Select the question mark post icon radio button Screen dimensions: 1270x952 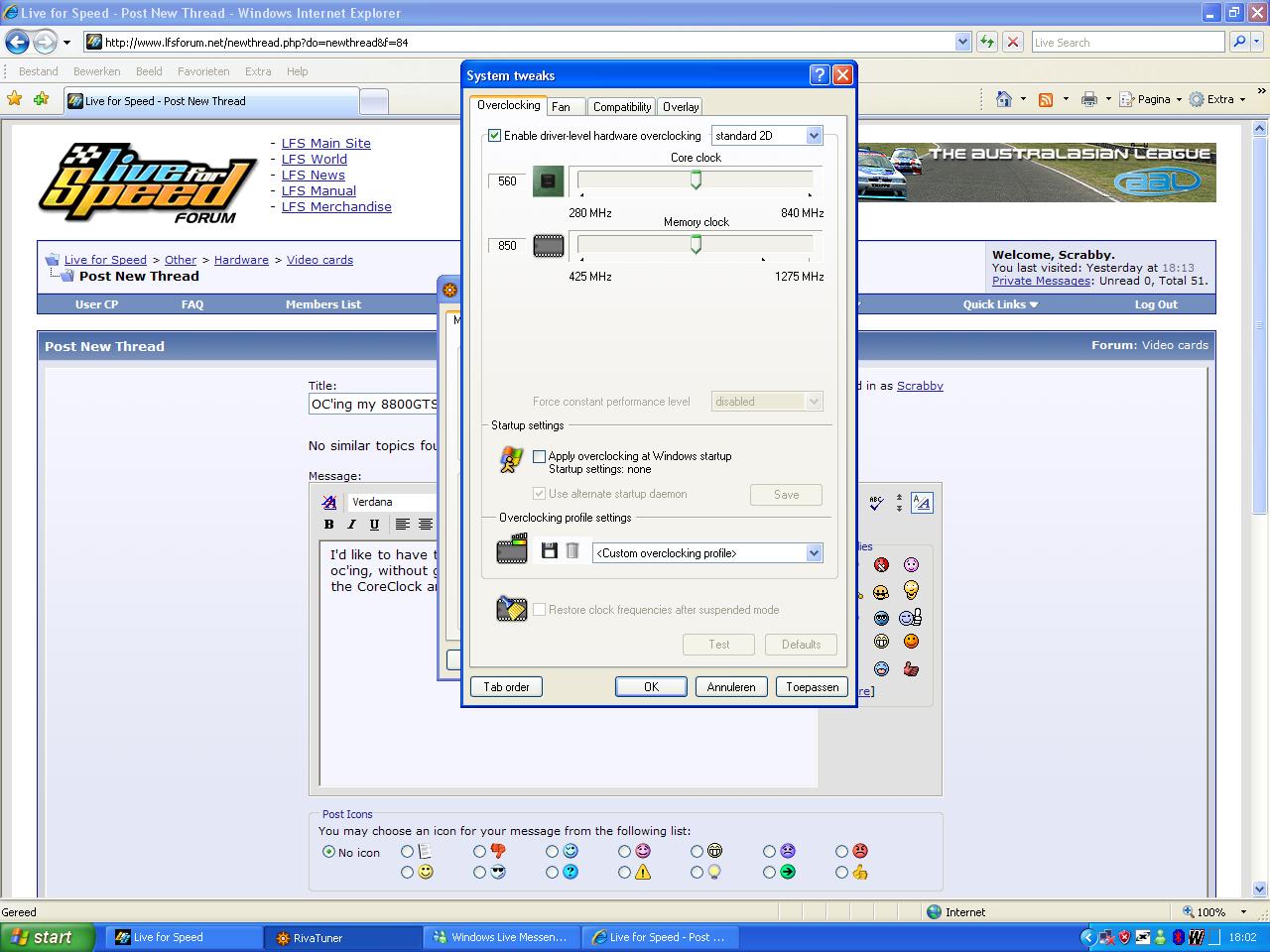point(552,873)
